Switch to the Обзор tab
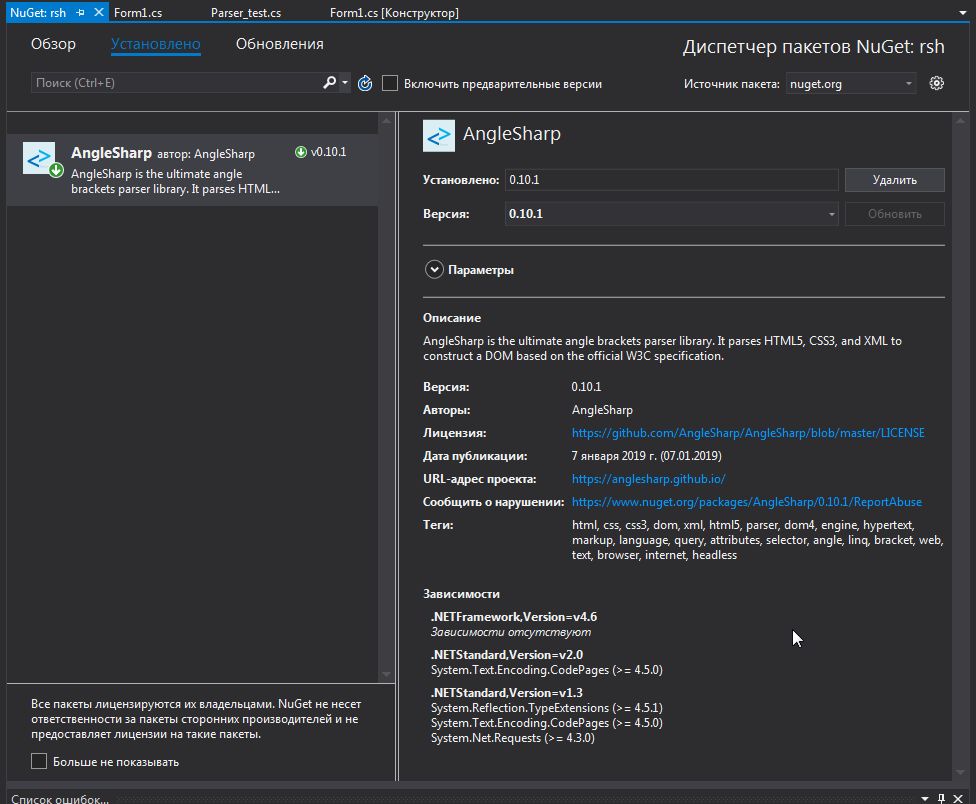The image size is (976, 804). click(x=53, y=44)
